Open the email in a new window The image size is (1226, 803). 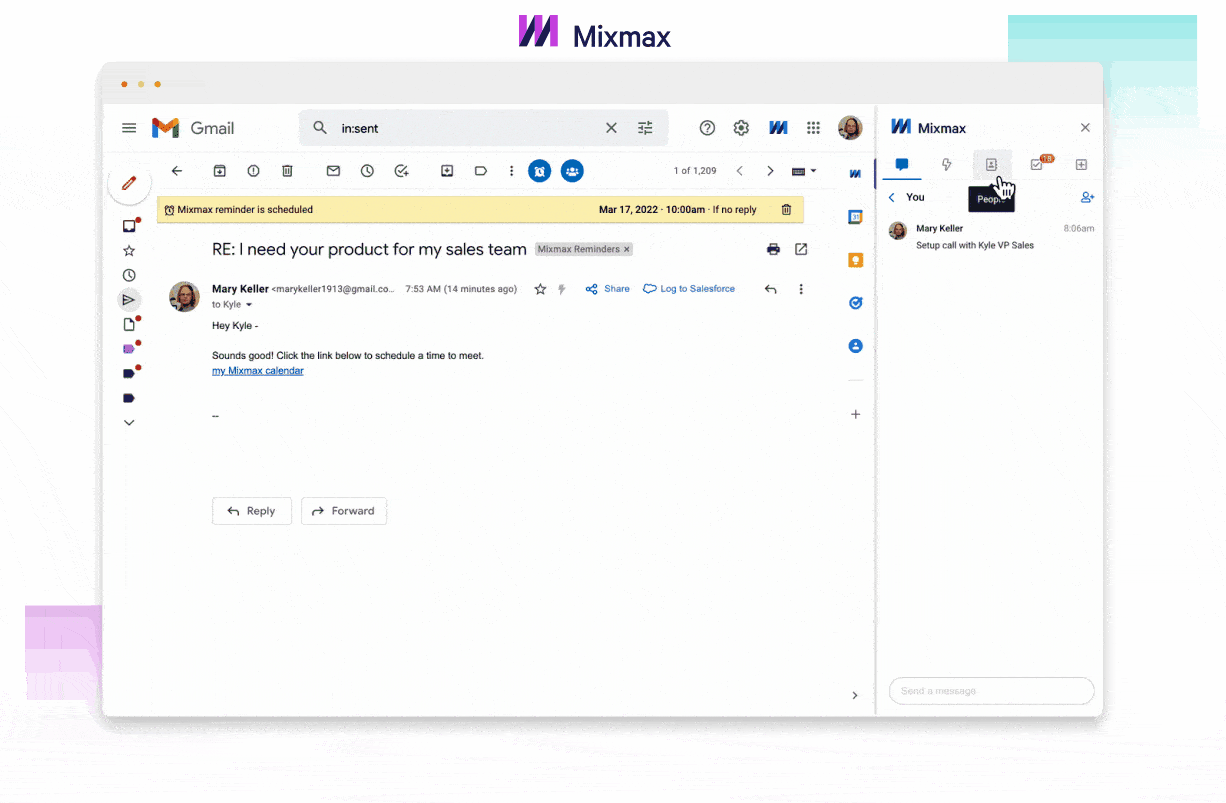(x=801, y=249)
